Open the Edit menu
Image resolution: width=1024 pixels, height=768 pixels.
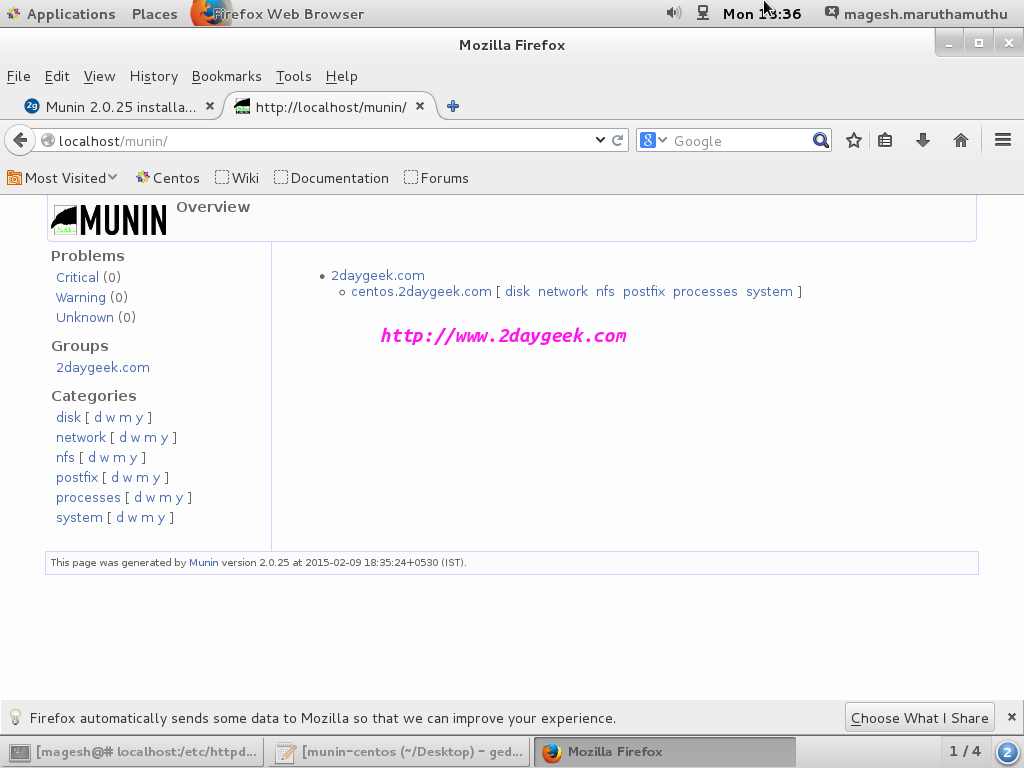57,76
